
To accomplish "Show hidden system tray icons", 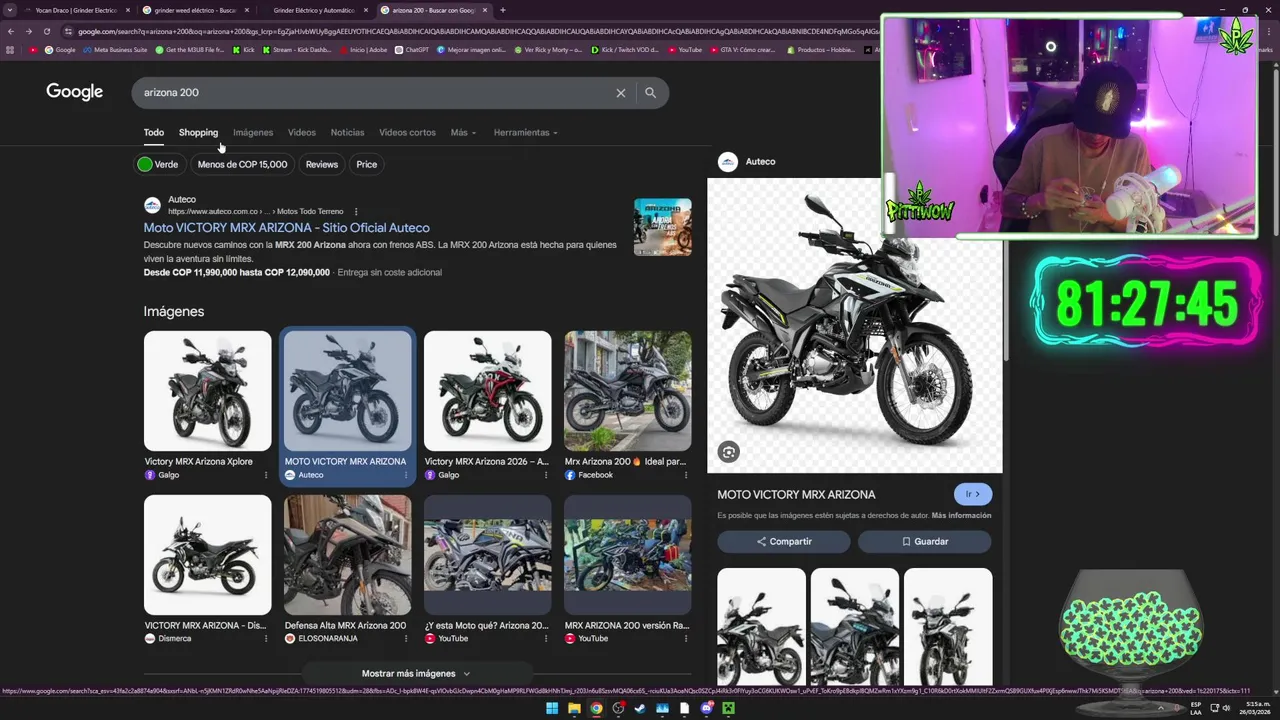I will 1160,708.
